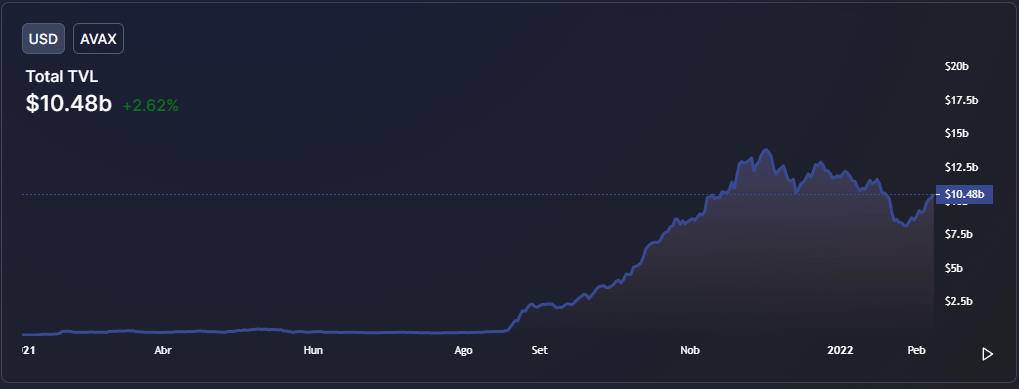Screen dimensions: 1019x389
Task: Switch the chart denomination to AVAX
Action: click(98, 38)
